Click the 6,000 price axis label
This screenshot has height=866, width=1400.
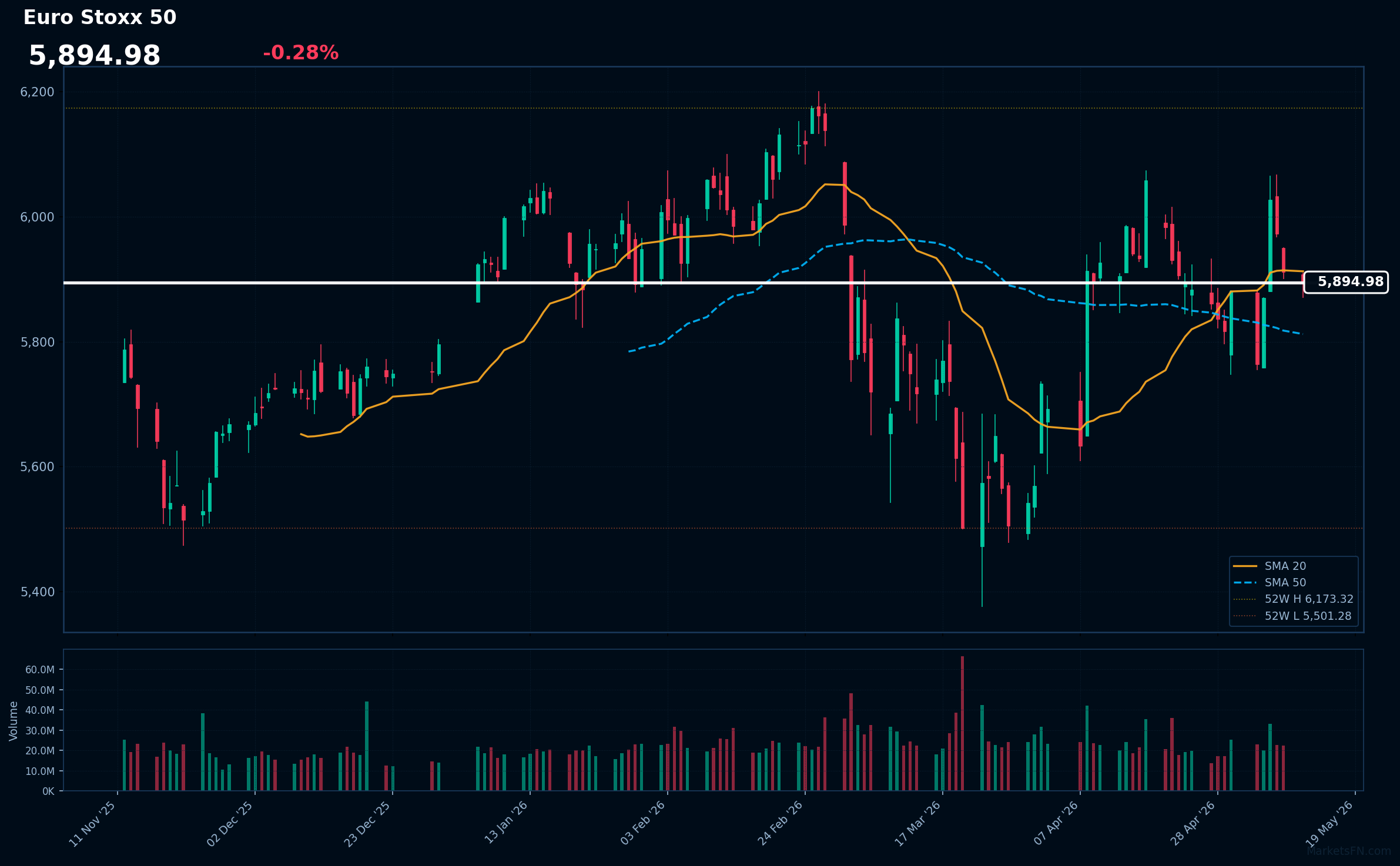point(37,217)
